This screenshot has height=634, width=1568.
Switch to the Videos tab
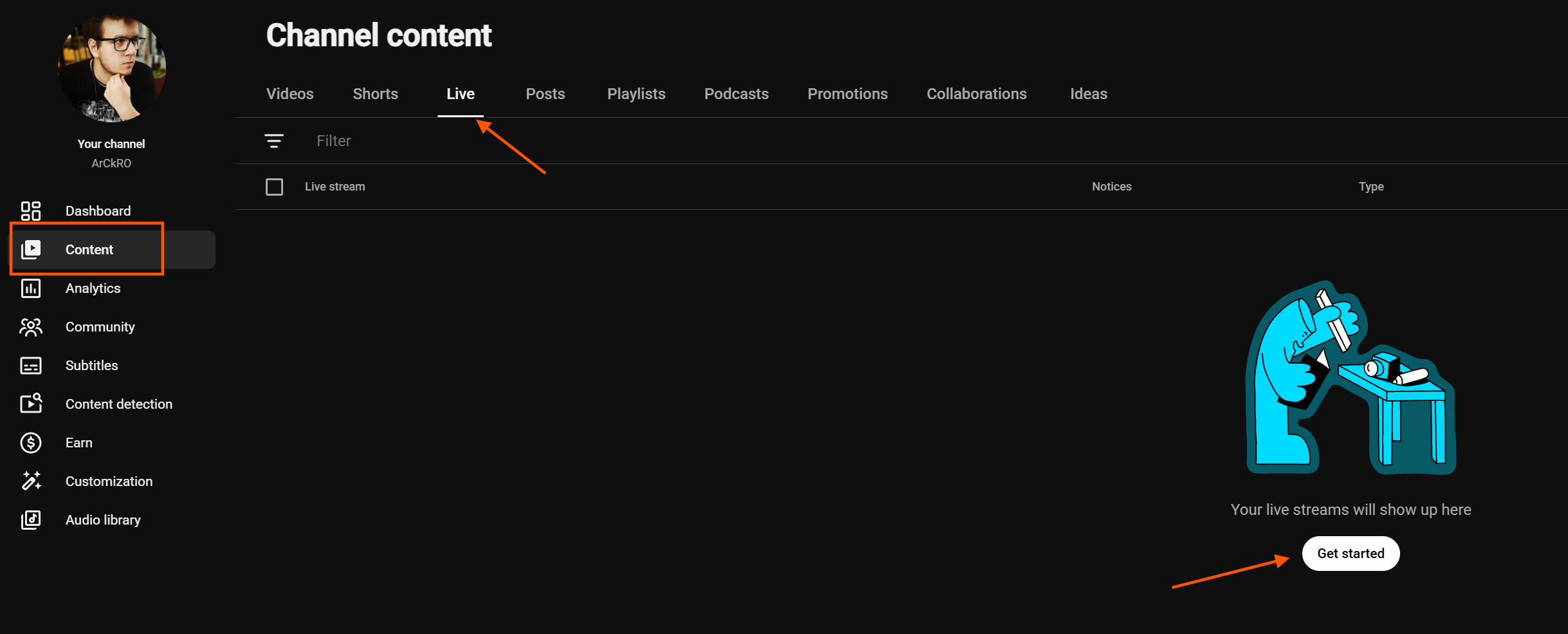[x=290, y=94]
